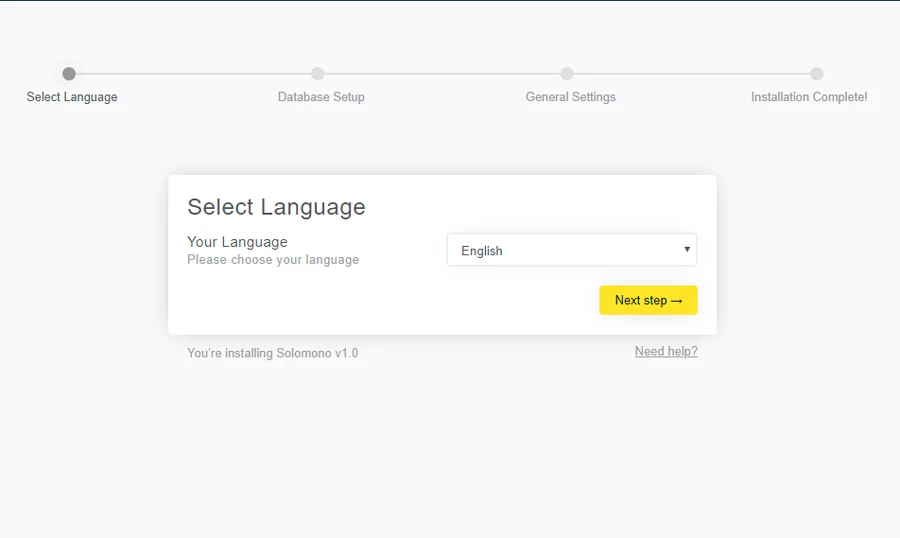Click the 'You're installing Solomono v1.0' text

coord(272,353)
